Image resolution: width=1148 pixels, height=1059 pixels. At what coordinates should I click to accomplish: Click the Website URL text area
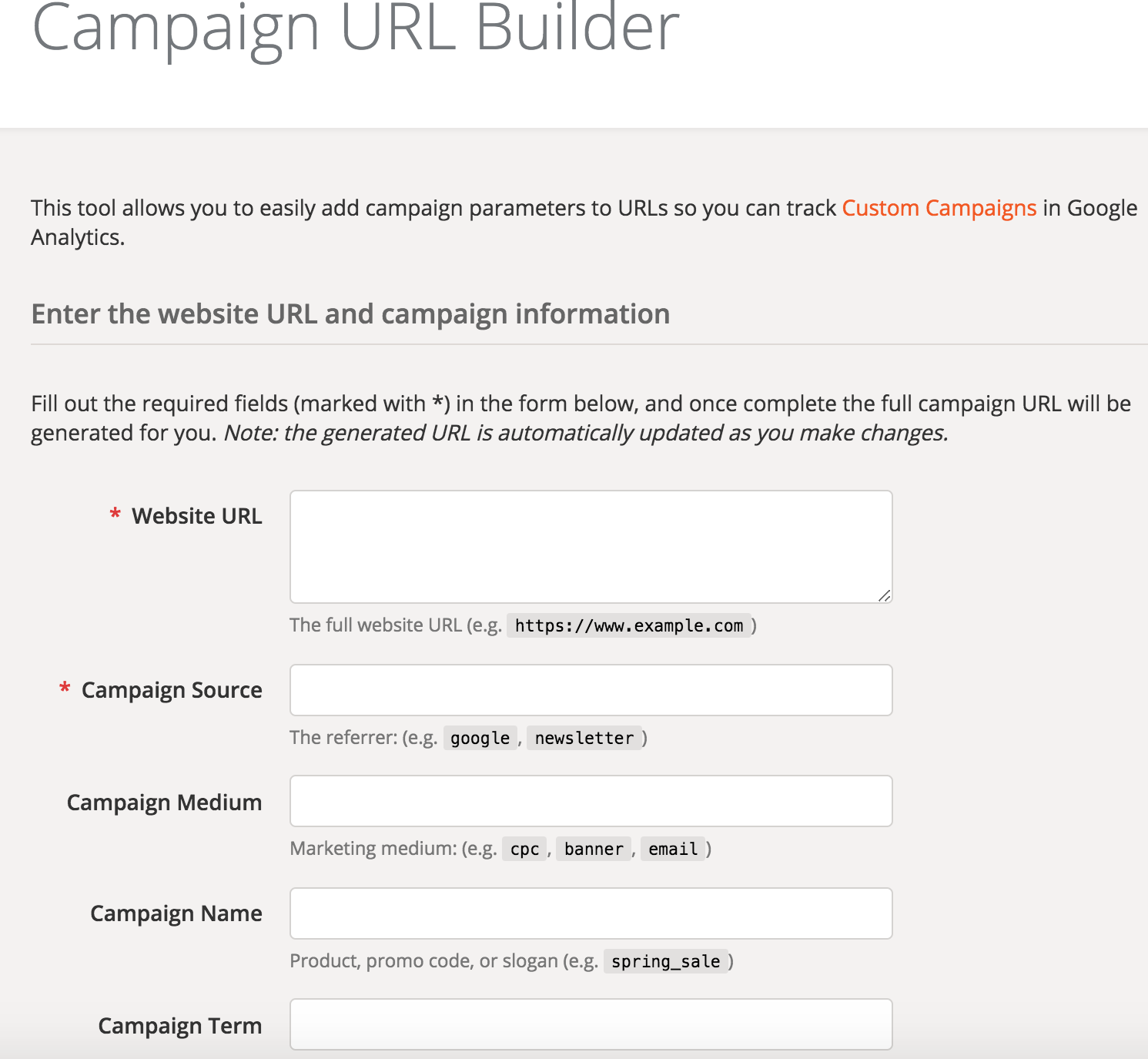[x=591, y=546]
